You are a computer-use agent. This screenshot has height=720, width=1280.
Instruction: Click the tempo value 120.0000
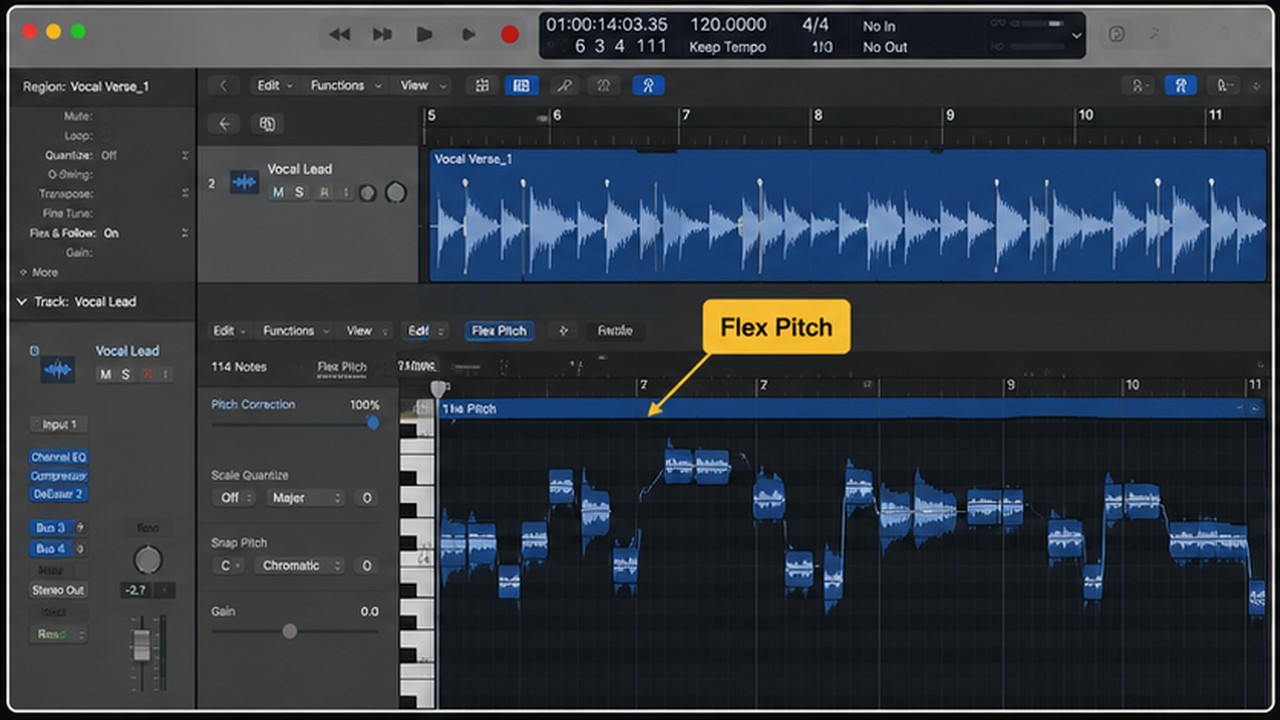pyautogui.click(x=728, y=25)
